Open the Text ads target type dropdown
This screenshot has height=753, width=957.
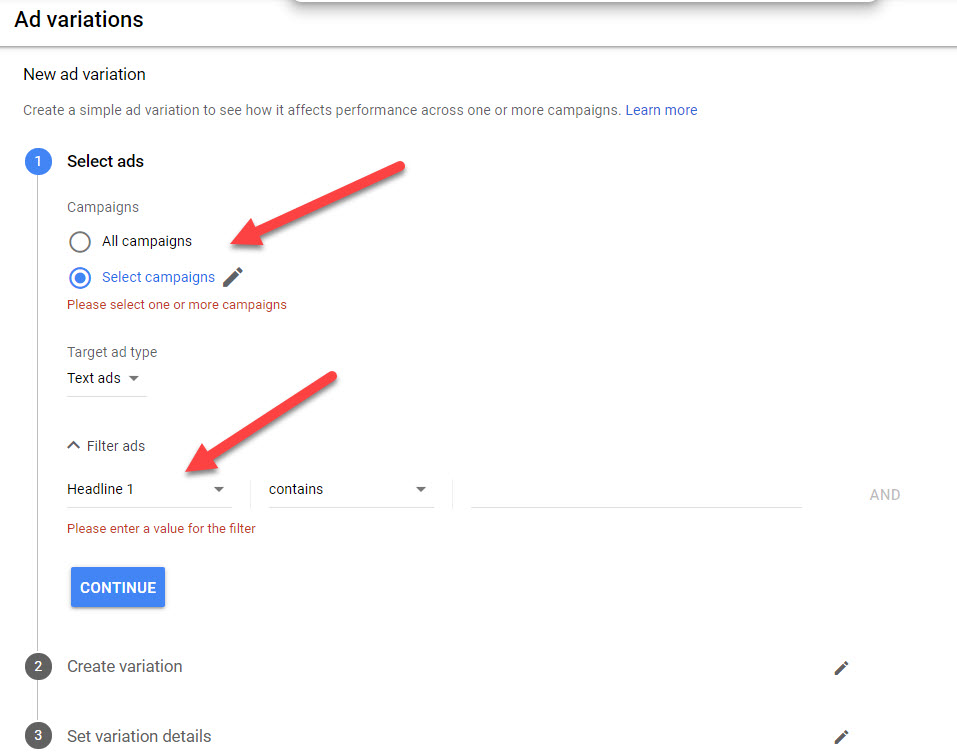coord(104,379)
